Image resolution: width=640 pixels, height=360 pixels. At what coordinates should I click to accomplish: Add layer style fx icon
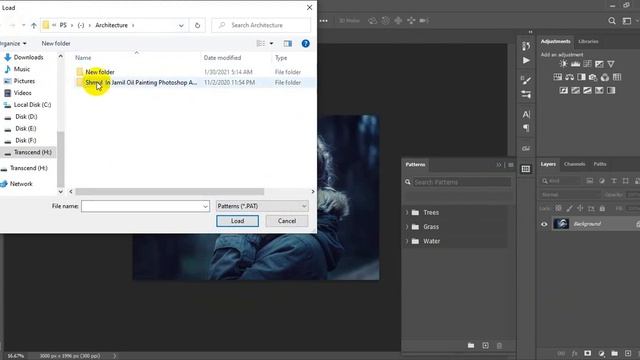(574, 353)
